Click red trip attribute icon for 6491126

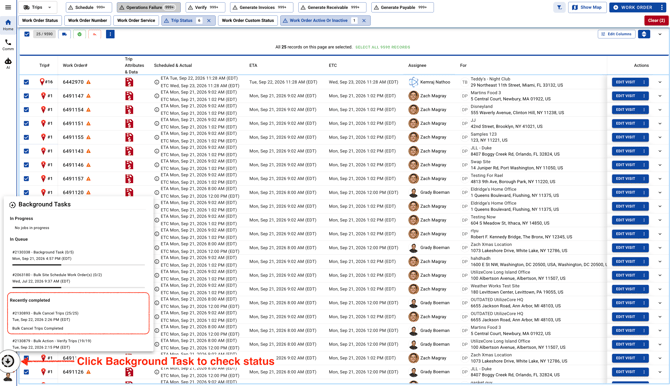click(129, 372)
